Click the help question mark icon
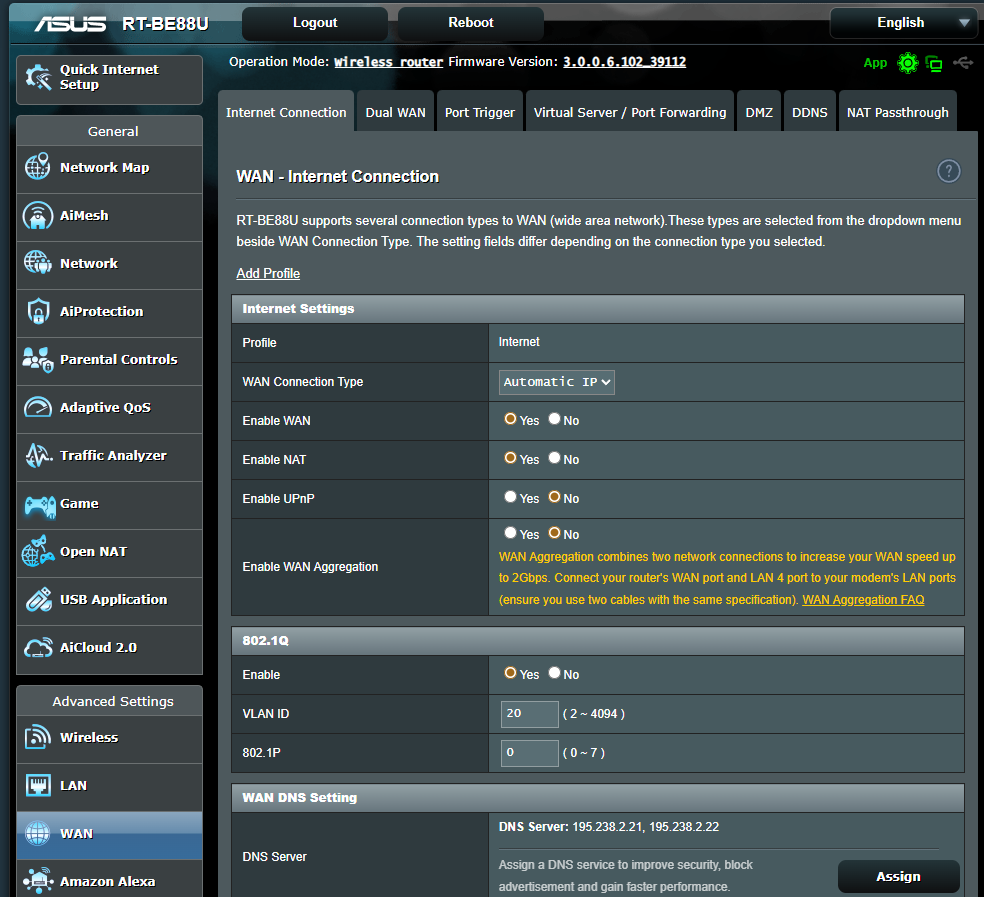The image size is (984, 897). point(948,171)
